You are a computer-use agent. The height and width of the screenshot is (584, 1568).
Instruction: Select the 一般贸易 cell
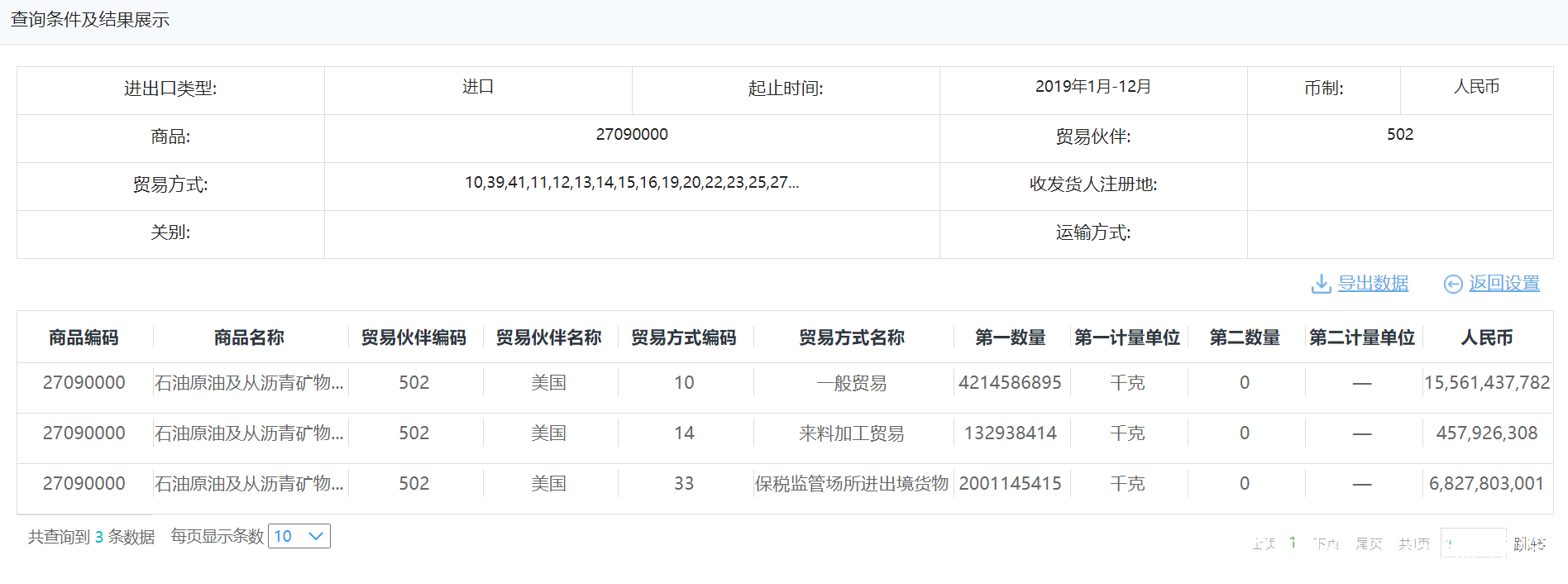(852, 383)
